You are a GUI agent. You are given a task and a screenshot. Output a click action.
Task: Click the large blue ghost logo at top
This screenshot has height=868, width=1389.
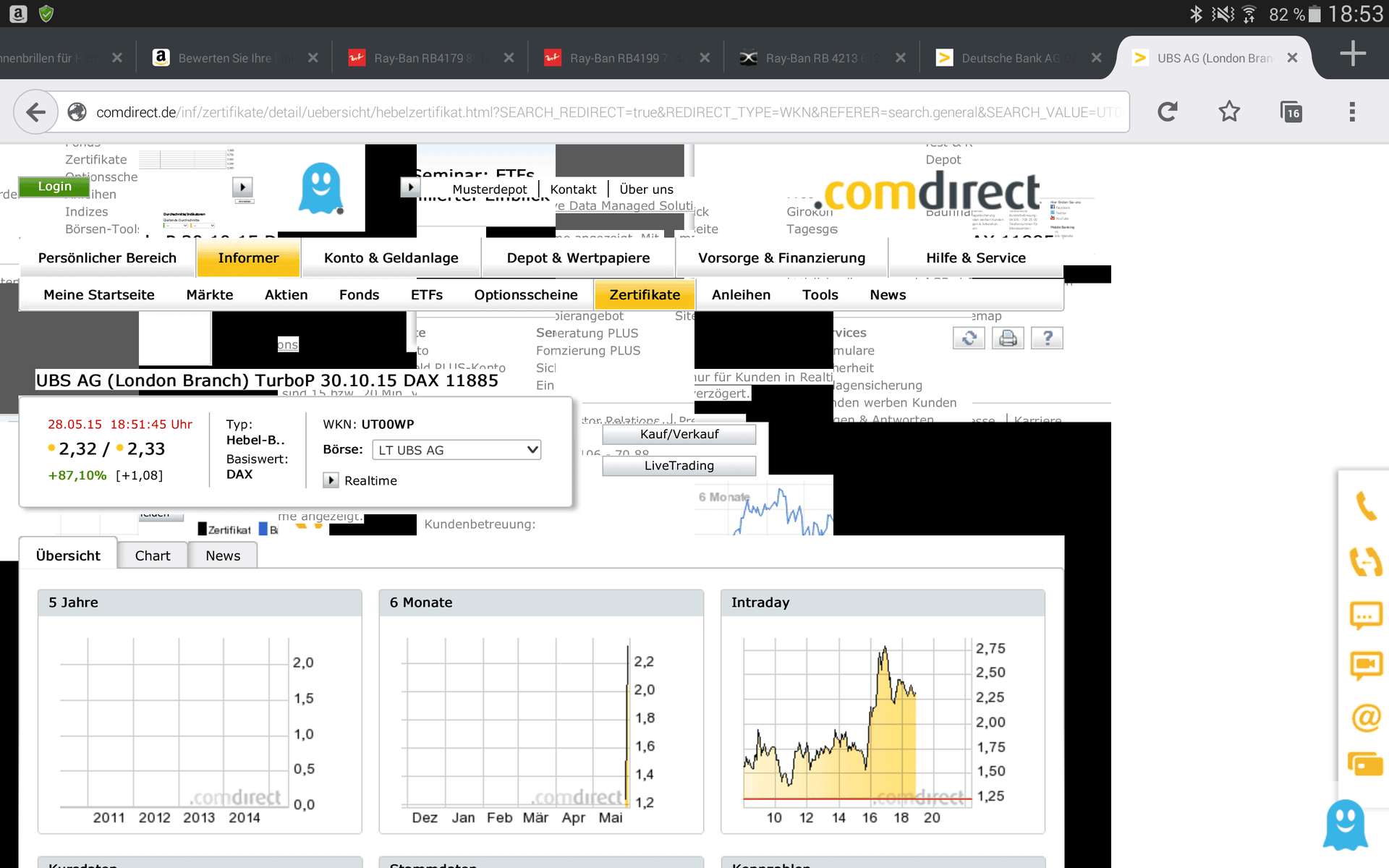pyautogui.click(x=320, y=188)
